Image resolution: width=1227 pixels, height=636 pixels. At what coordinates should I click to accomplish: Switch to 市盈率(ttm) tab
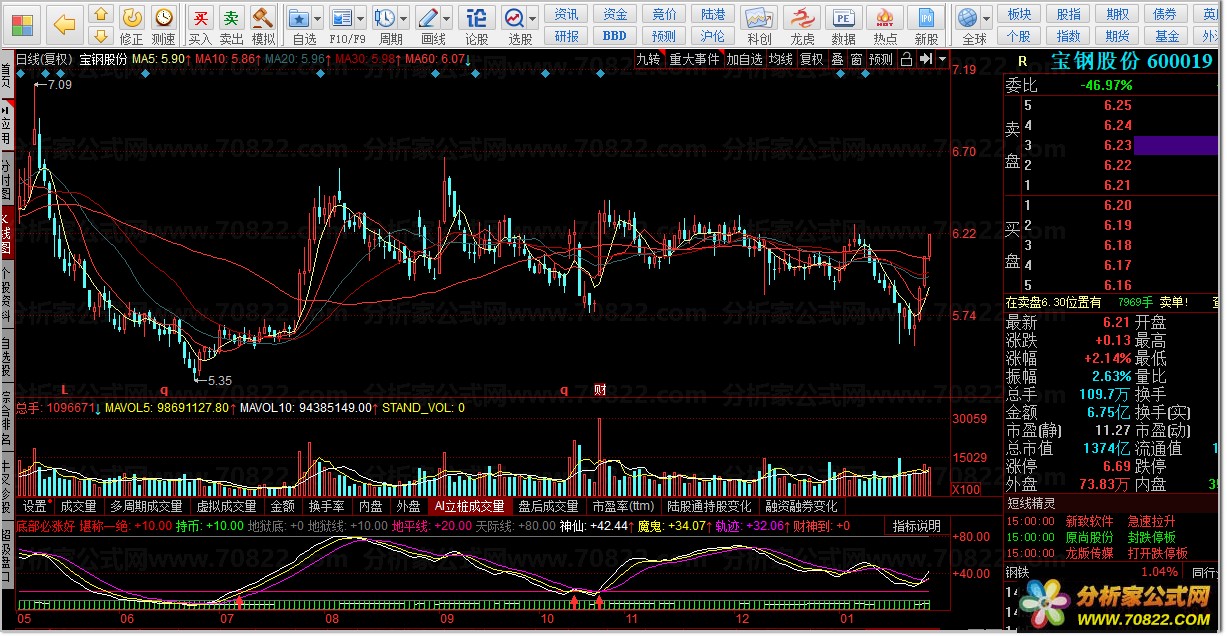click(622, 507)
